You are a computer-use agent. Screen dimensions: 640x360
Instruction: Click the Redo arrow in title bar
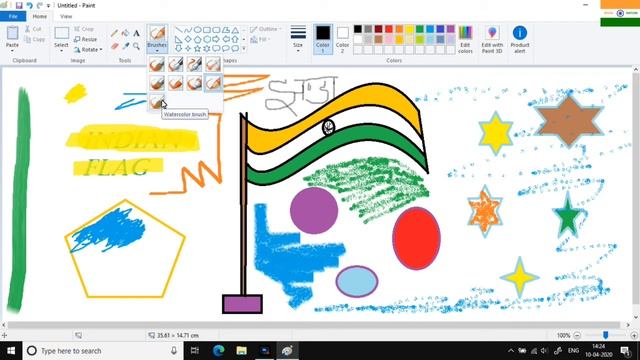coord(40,5)
